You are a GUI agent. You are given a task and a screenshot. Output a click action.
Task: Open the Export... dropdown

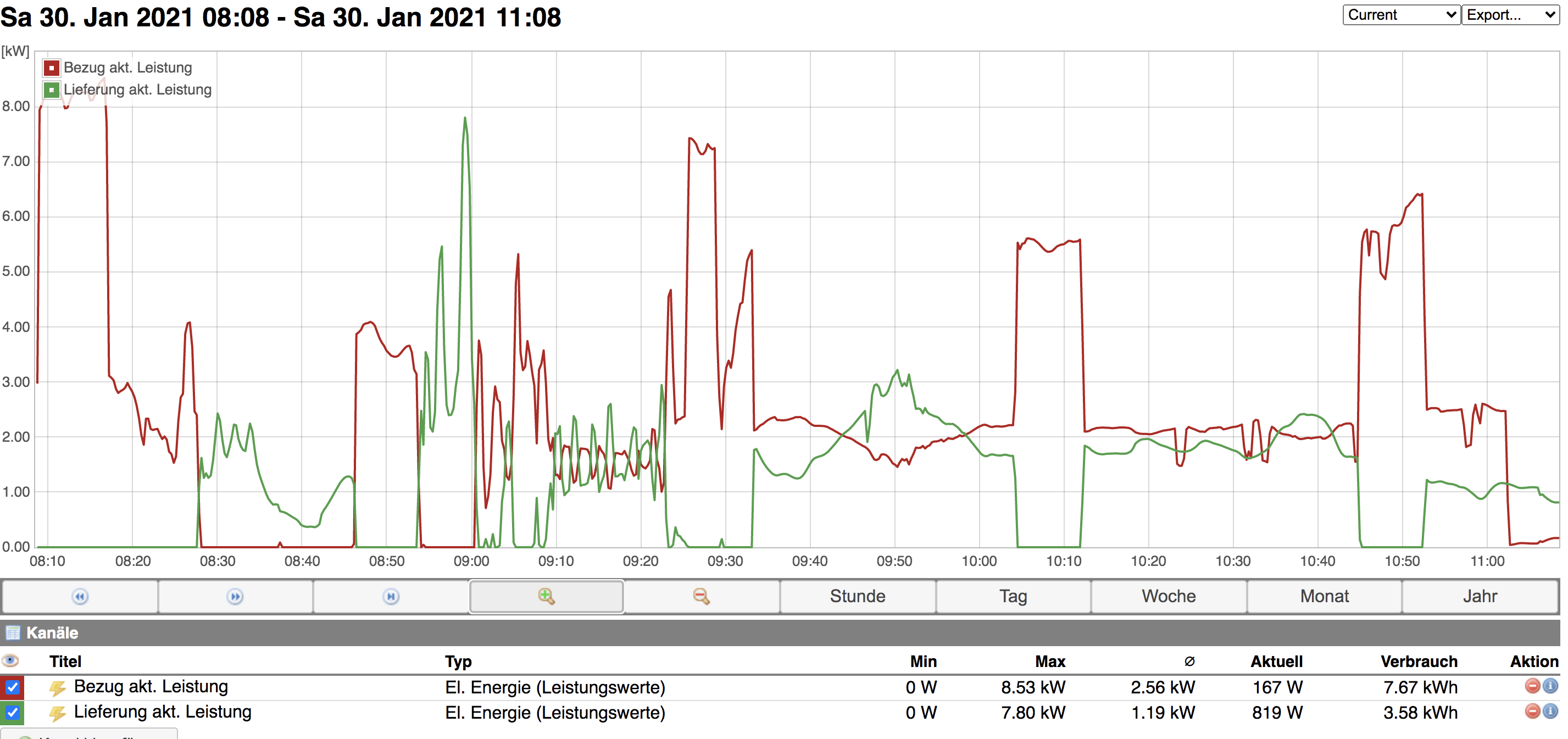coord(1510,15)
